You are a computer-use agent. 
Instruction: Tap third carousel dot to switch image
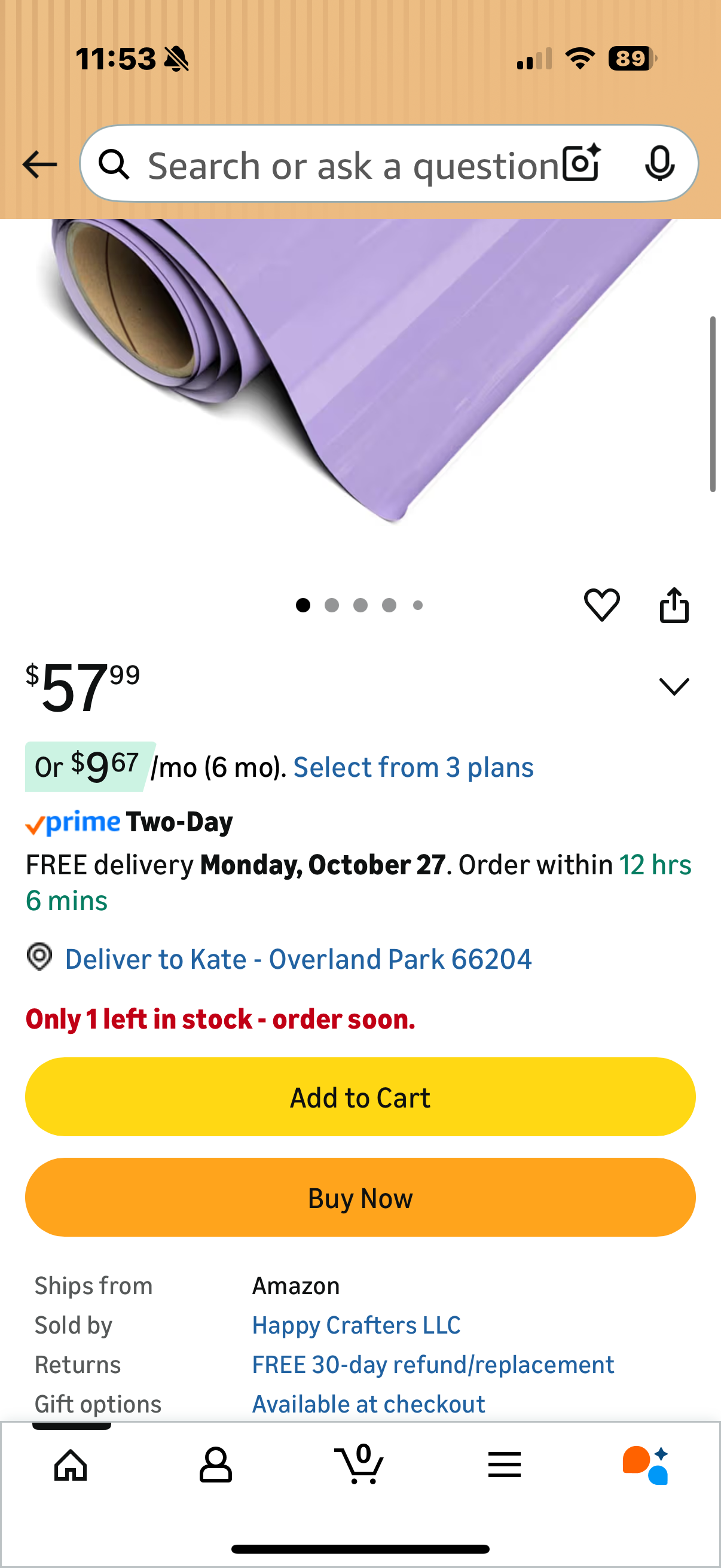pos(361,605)
